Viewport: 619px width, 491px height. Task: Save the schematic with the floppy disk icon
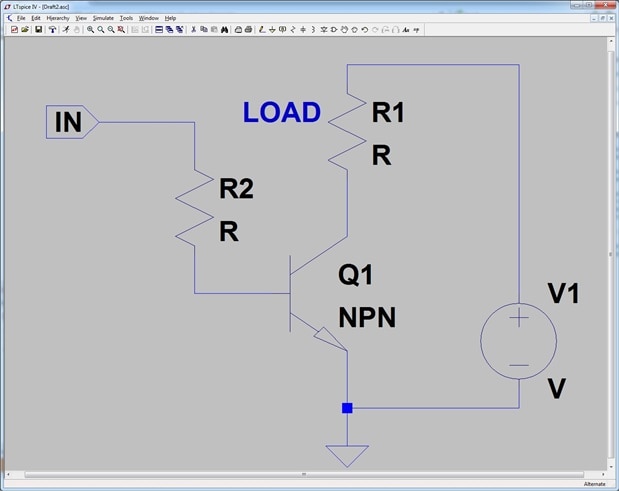[x=38, y=30]
